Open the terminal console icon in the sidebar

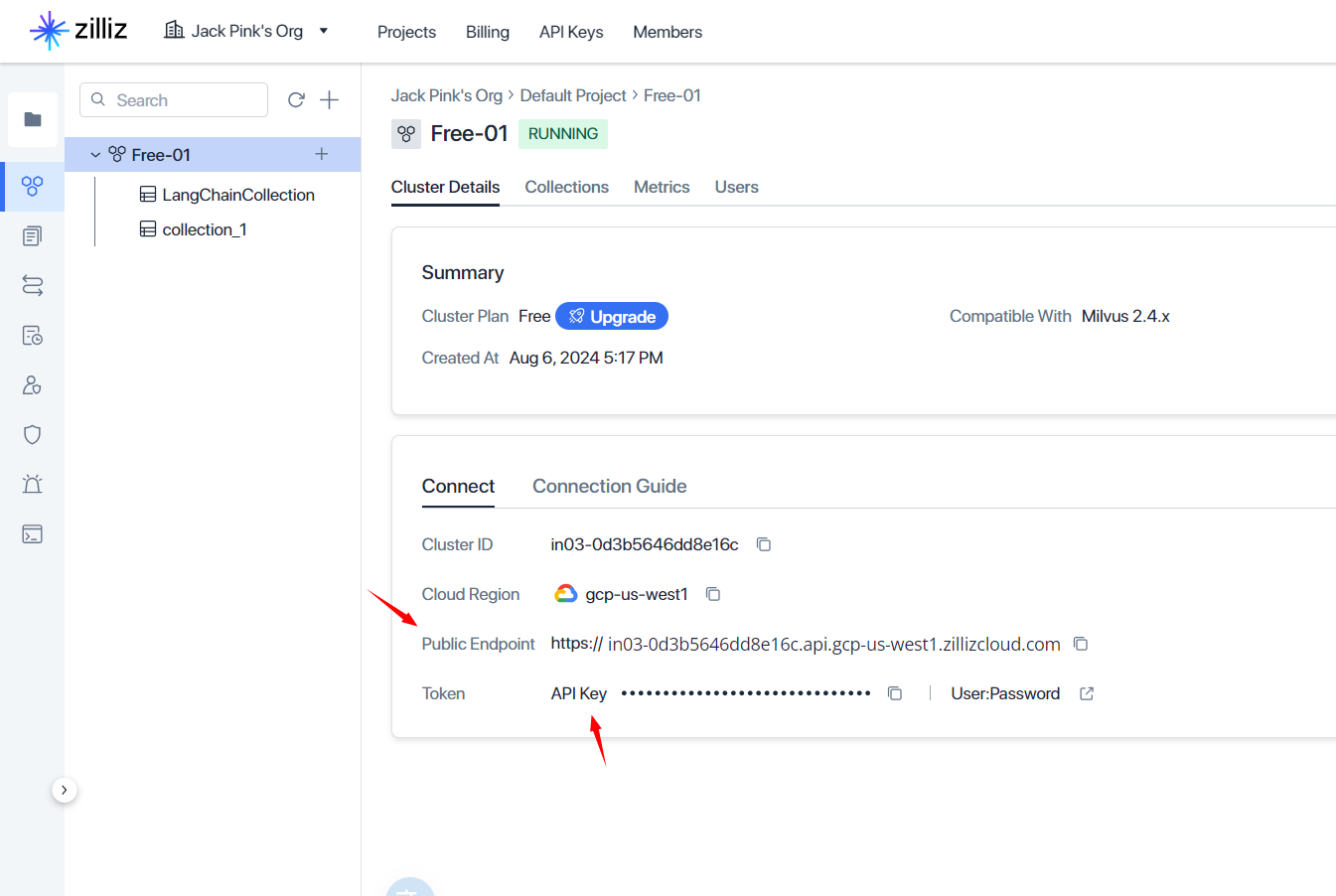tap(33, 534)
